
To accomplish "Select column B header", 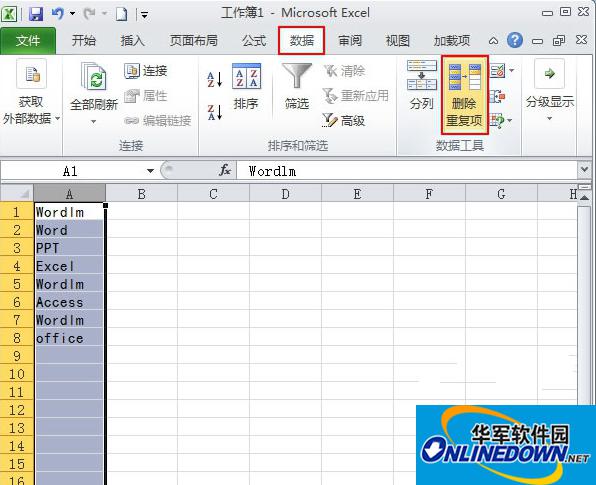I will tap(141, 193).
